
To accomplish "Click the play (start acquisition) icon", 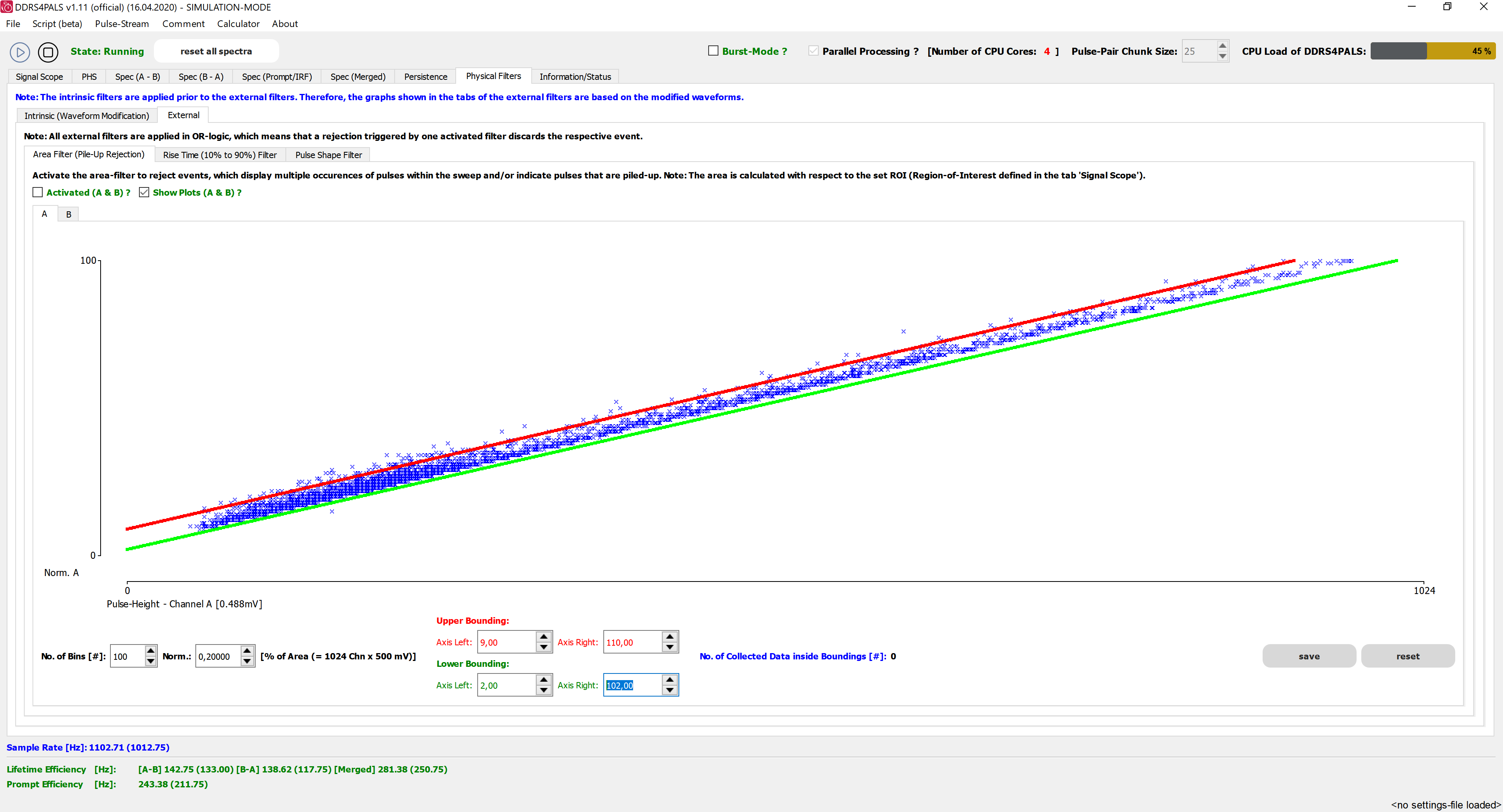I will [x=20, y=52].
